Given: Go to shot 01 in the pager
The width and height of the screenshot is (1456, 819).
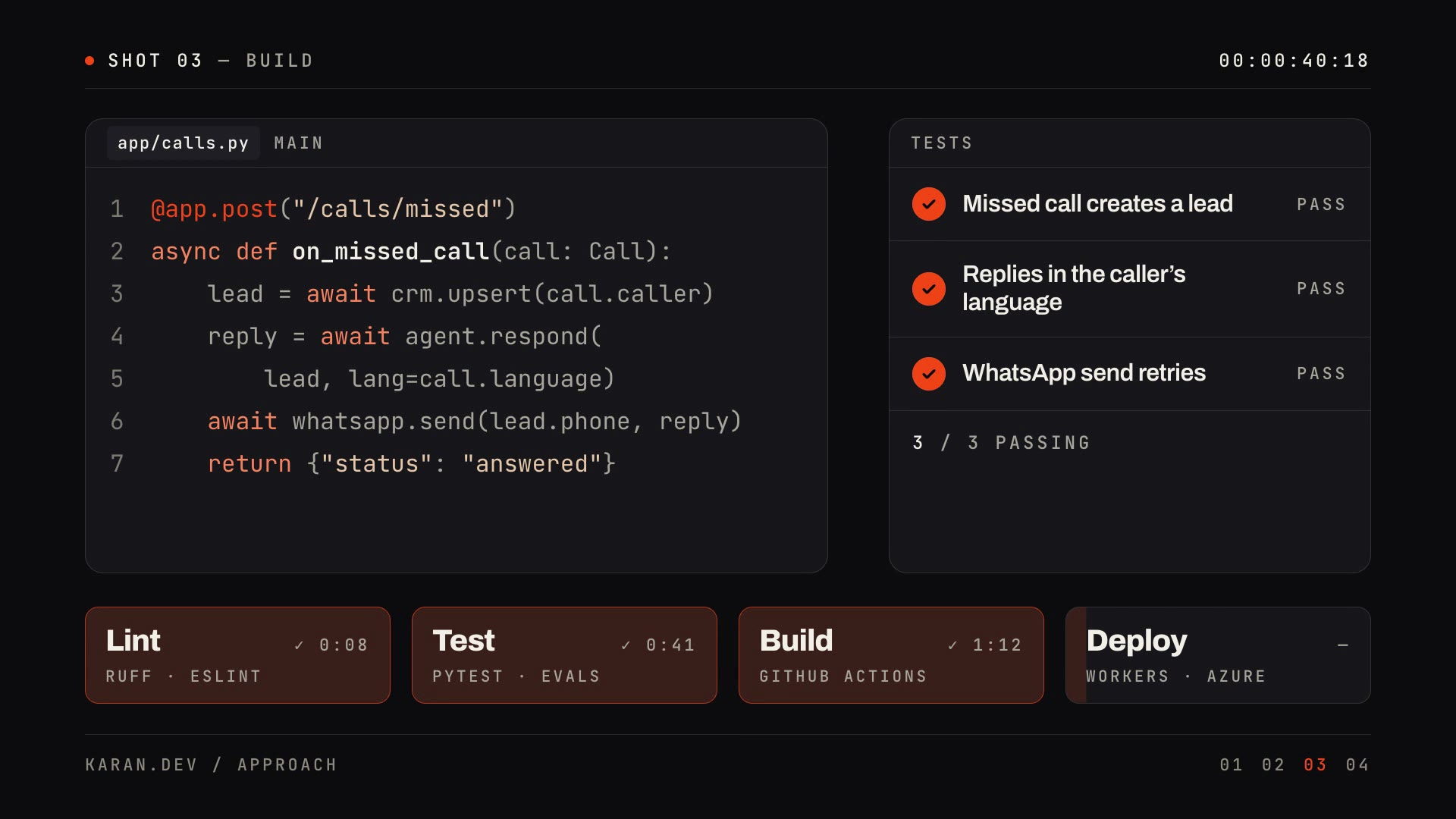Looking at the screenshot, I should (x=1231, y=764).
